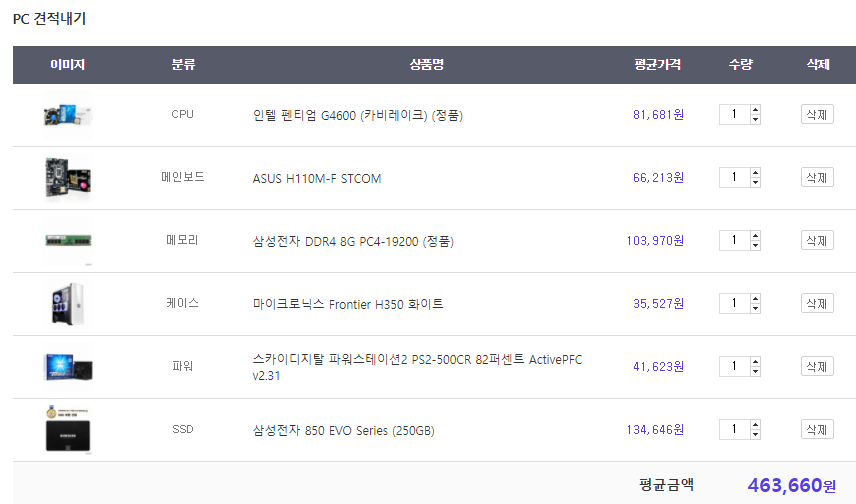Viewport: 856px width, 504px height.
Task: Delete the ASUS motherboard row
Action: pyautogui.click(x=817, y=178)
